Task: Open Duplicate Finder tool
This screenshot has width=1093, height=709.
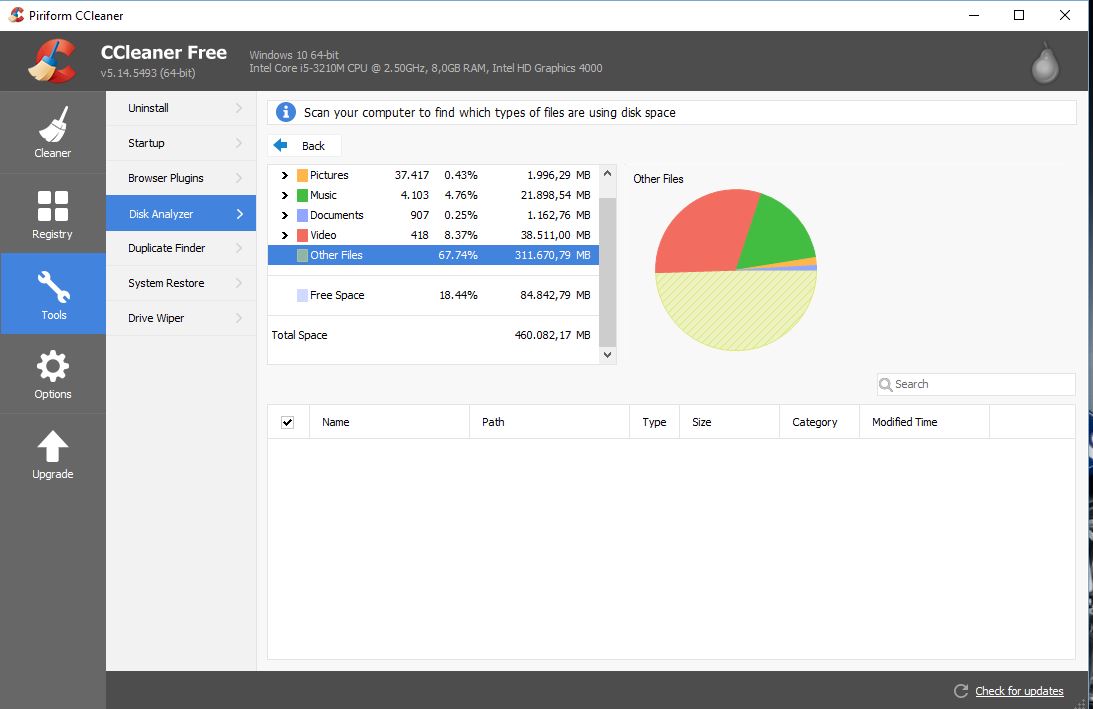Action: (x=181, y=248)
